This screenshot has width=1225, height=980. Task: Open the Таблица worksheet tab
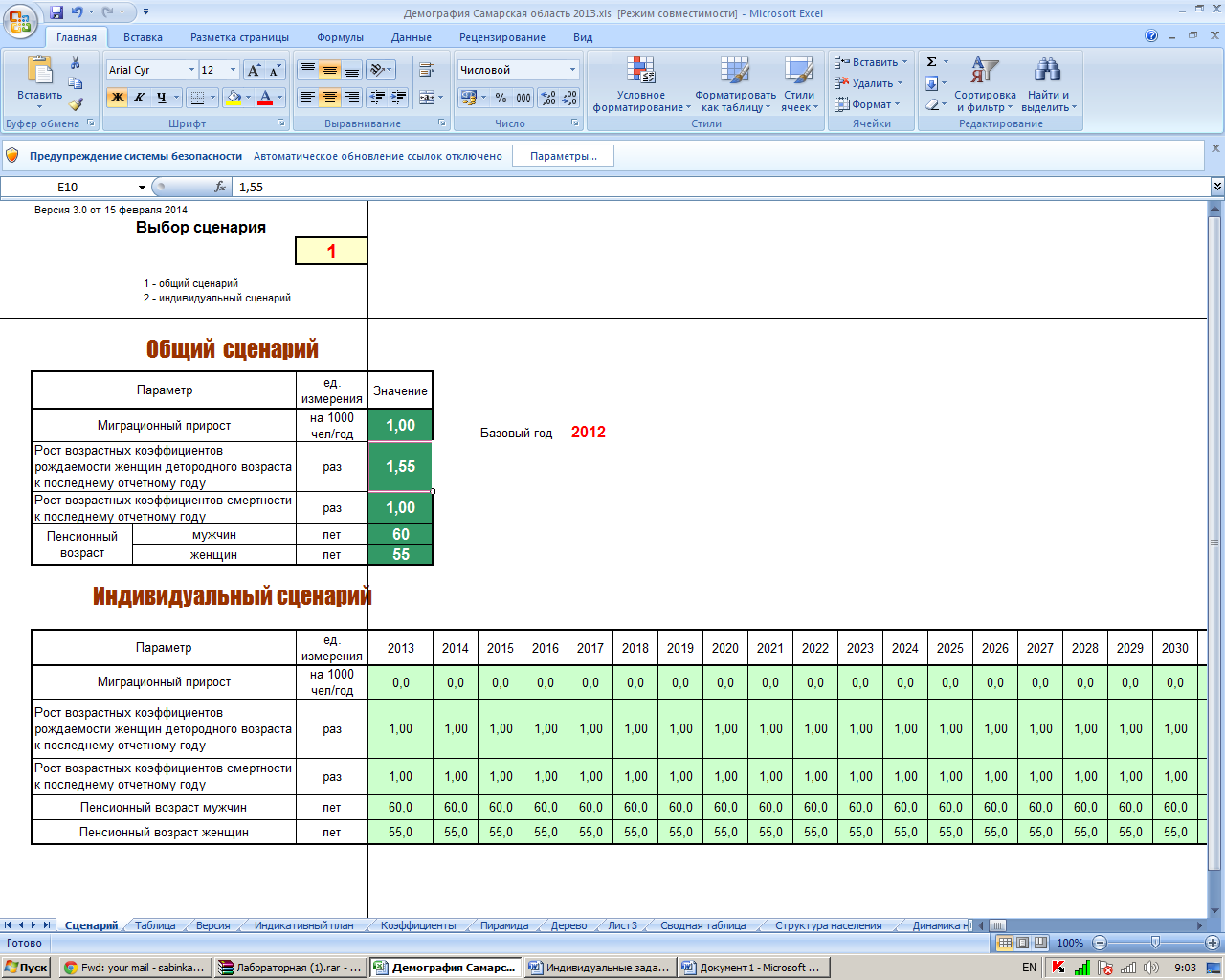pyautogui.click(x=155, y=925)
